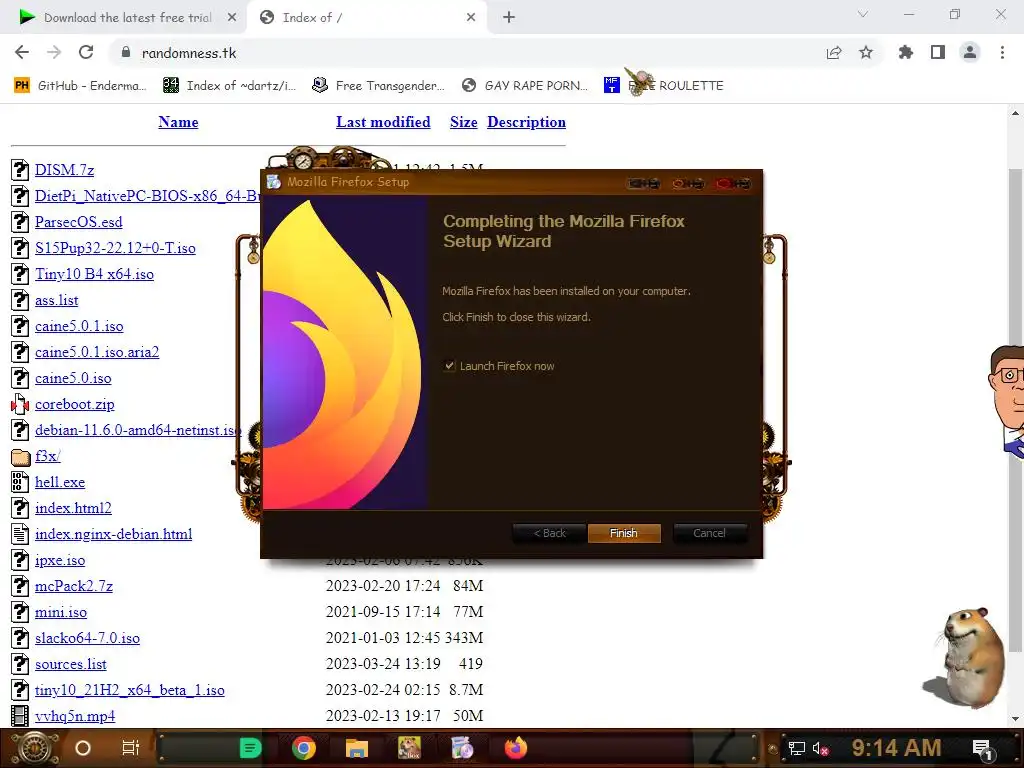The height and width of the screenshot is (768, 1024).
Task: Open caine5.0.1.iso.aria2 link
Action: click(x=97, y=352)
